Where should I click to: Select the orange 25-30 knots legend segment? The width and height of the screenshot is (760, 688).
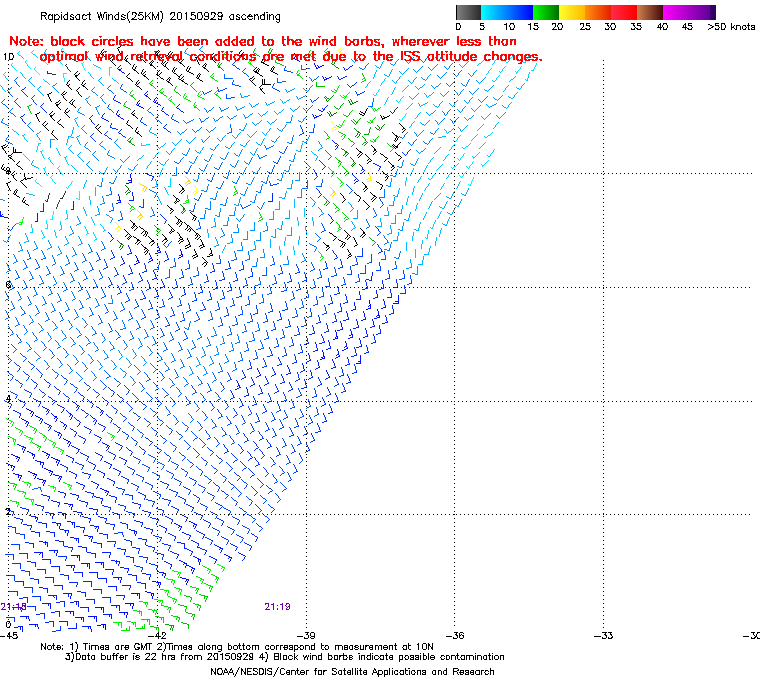(598, 12)
